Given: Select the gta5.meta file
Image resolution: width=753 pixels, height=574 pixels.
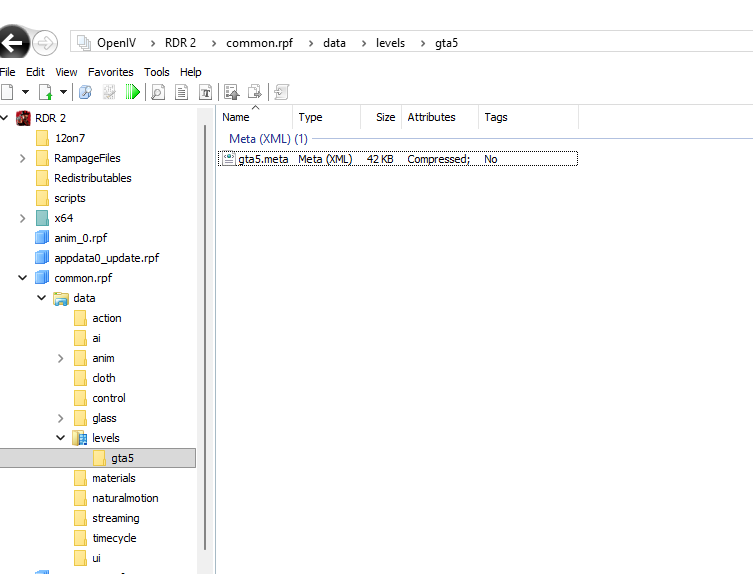Looking at the screenshot, I should click(x=398, y=159).
